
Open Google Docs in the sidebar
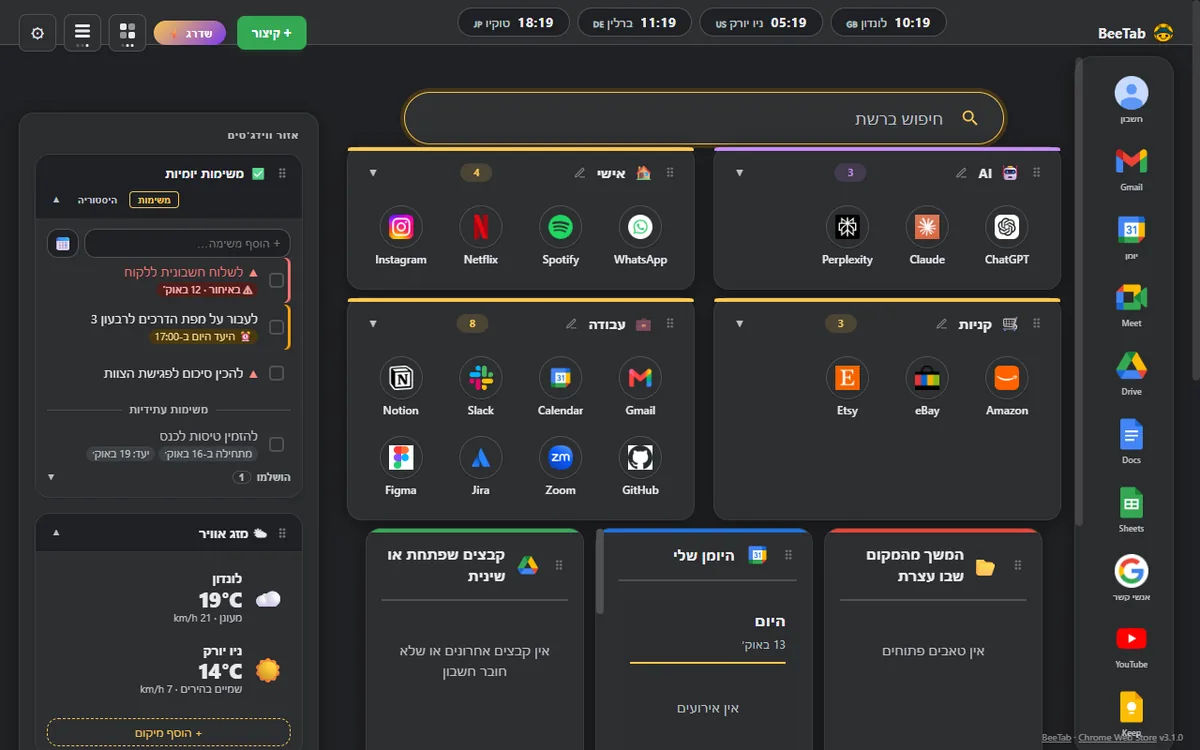[x=1131, y=441]
